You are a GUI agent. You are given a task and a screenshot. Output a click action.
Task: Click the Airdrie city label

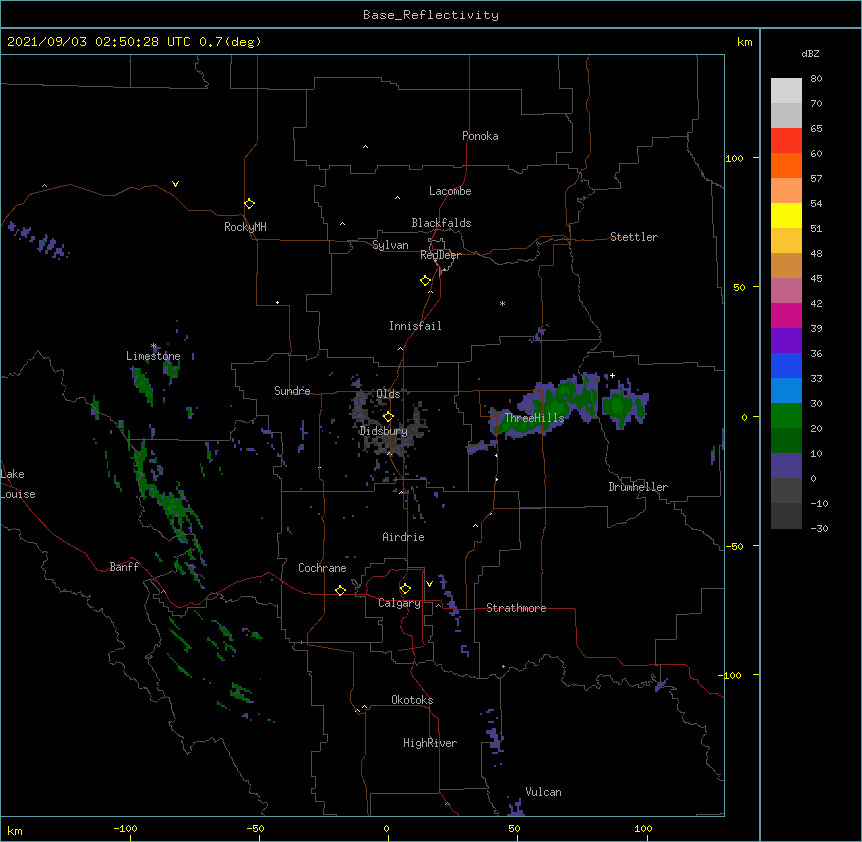pos(403,537)
